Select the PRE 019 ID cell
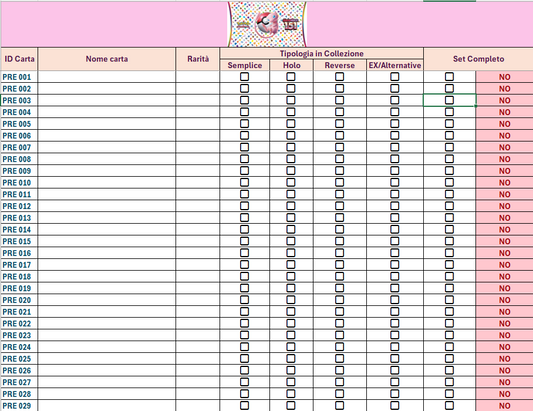The image size is (533, 411). pyautogui.click(x=19, y=288)
